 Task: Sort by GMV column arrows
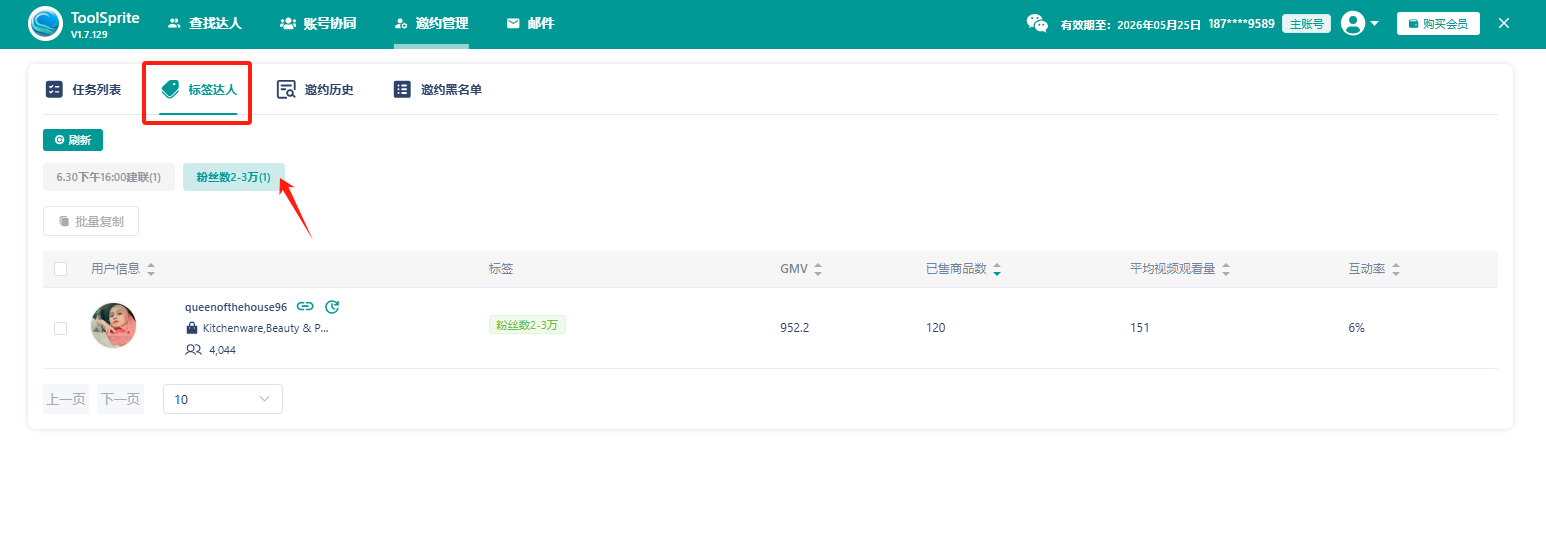818,269
